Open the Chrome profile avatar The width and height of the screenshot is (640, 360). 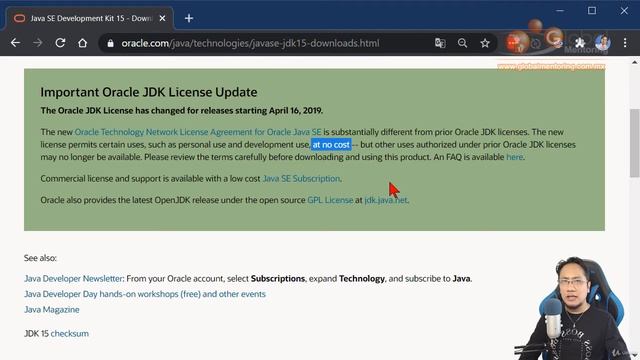pyautogui.click(x=602, y=43)
